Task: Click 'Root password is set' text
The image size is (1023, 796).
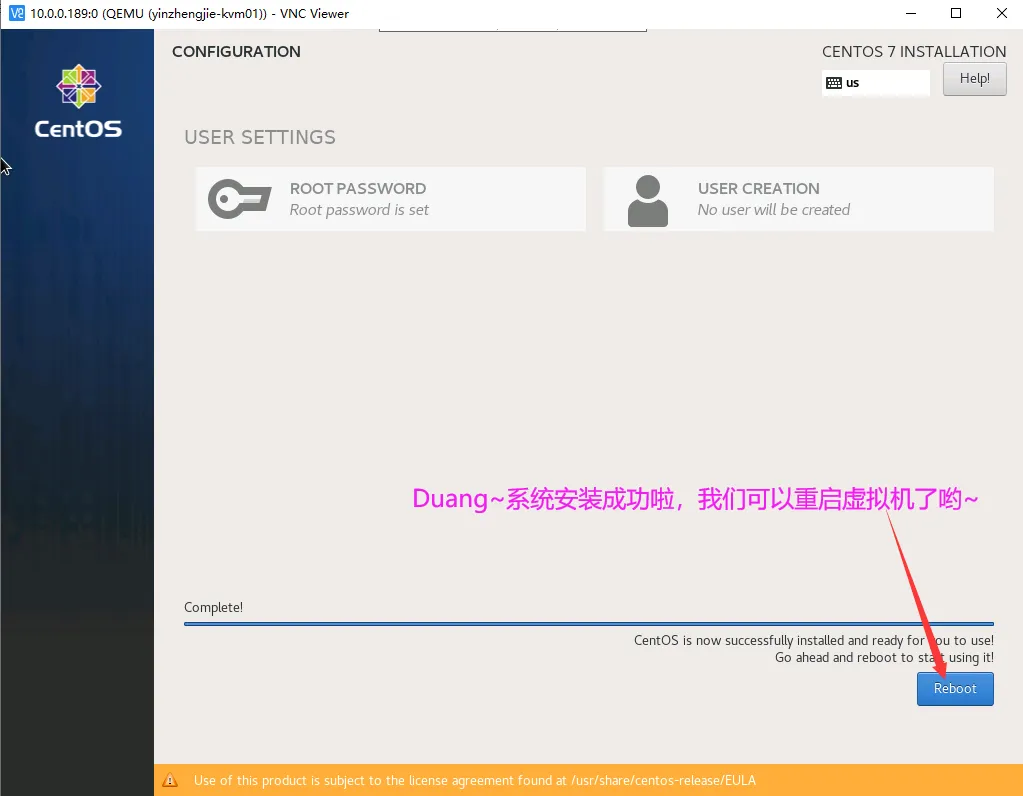Action: (x=359, y=210)
